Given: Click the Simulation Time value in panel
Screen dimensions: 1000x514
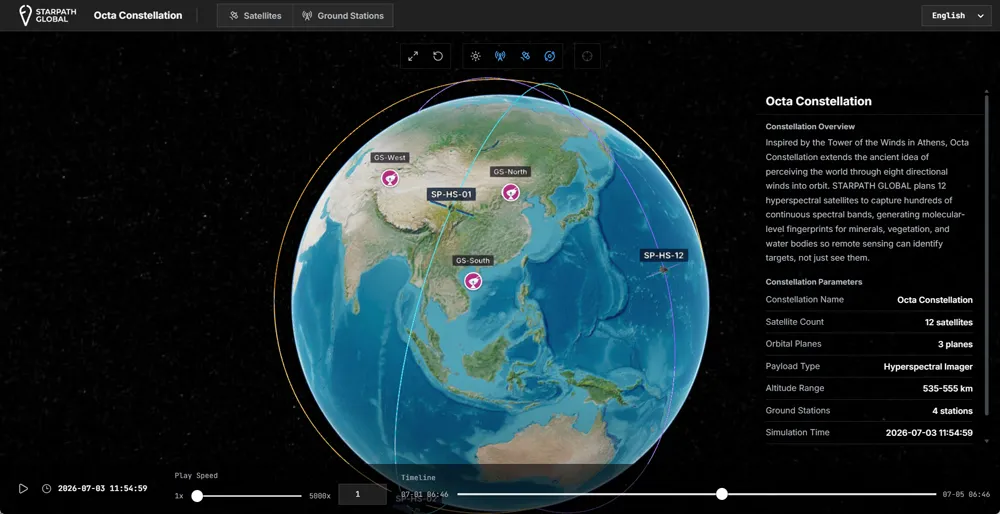Looking at the screenshot, I should [929, 432].
